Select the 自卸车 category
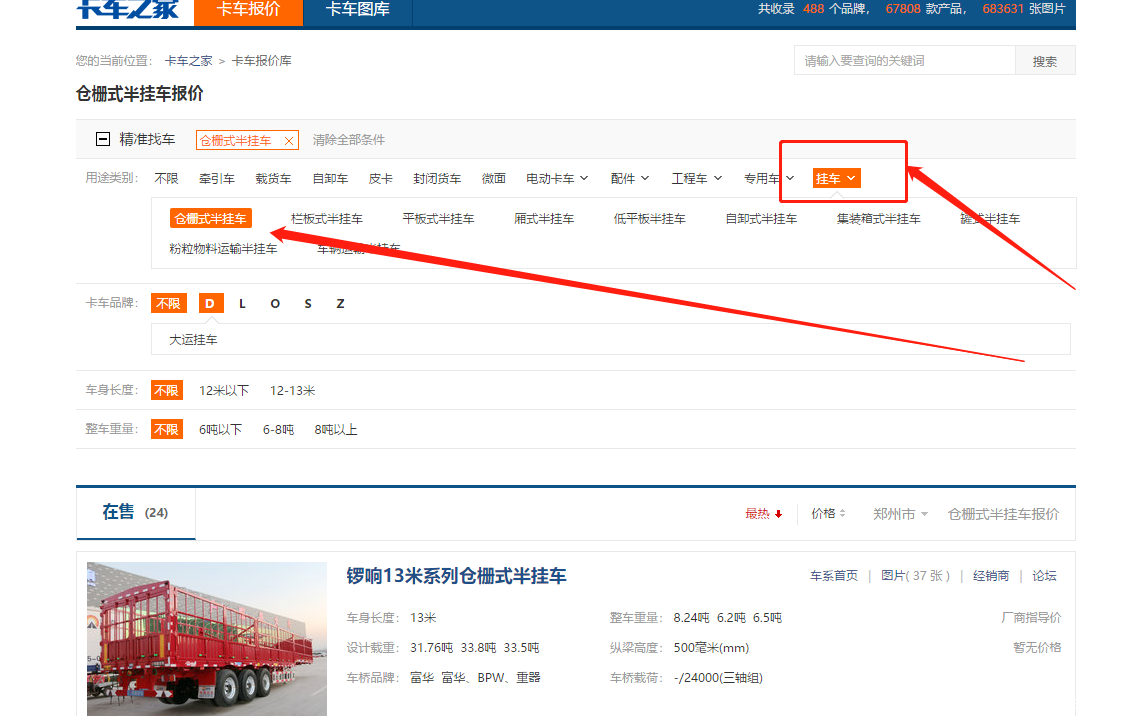Image resolution: width=1140 pixels, height=716 pixels. [330, 178]
